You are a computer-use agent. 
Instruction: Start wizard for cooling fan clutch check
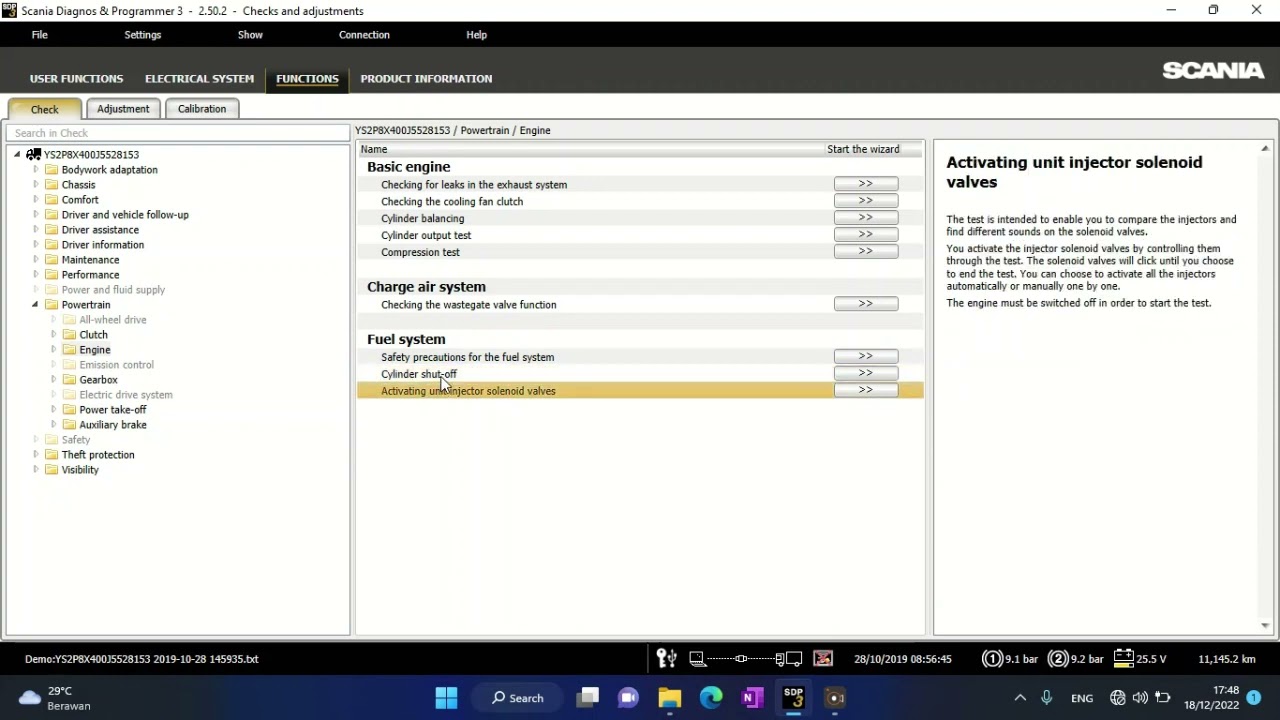coord(866,201)
